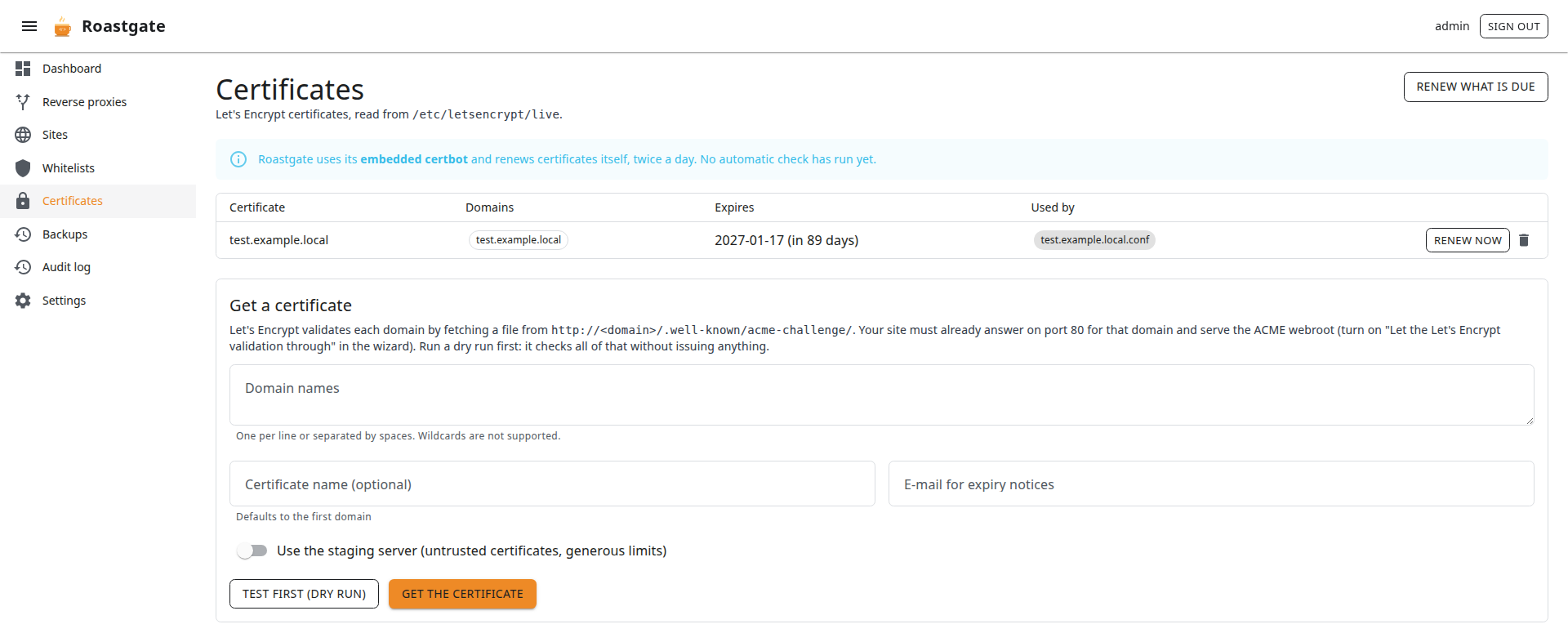The height and width of the screenshot is (642, 1568).
Task: Navigate to Whitelists
Action: pyautogui.click(x=98, y=168)
